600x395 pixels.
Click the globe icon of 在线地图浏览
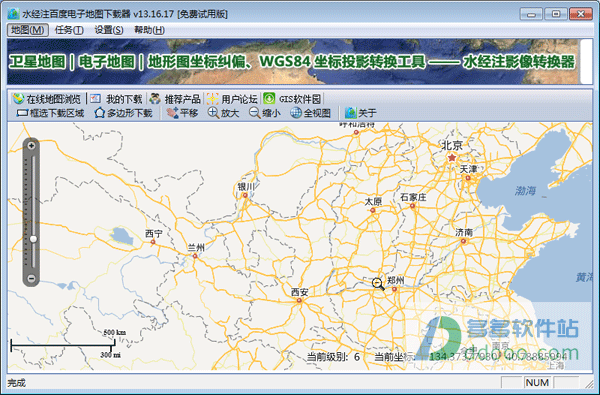[x=18, y=99]
